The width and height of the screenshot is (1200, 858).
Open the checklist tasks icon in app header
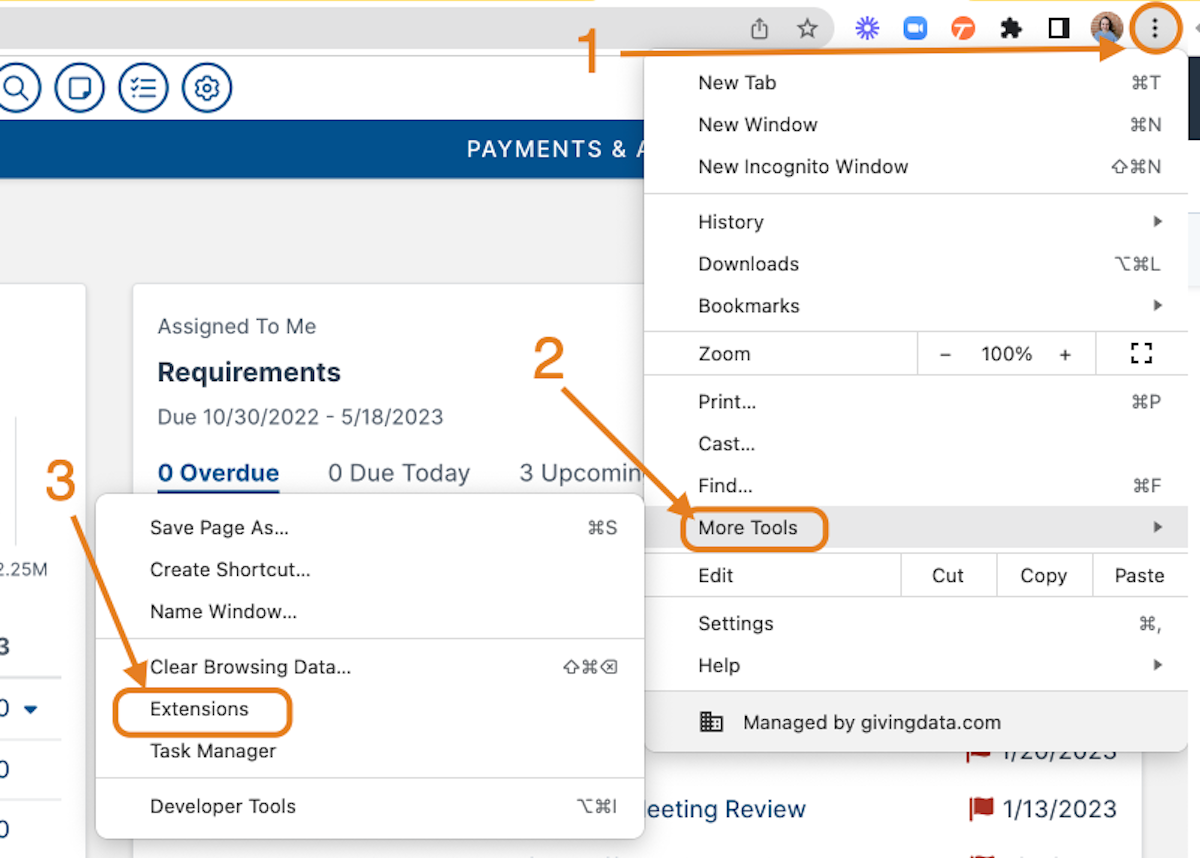143,88
